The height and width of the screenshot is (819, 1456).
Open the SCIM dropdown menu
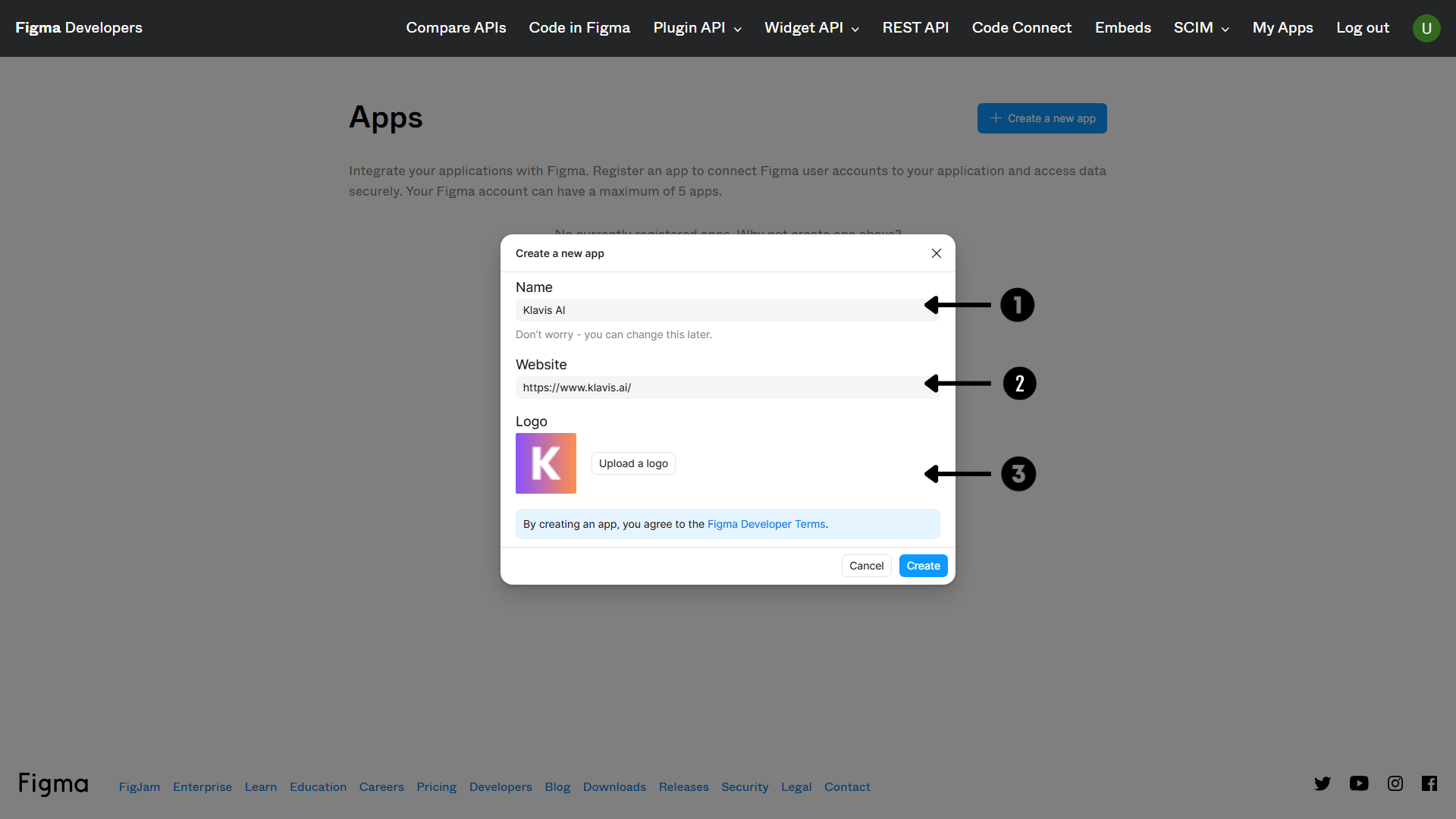tap(1201, 28)
